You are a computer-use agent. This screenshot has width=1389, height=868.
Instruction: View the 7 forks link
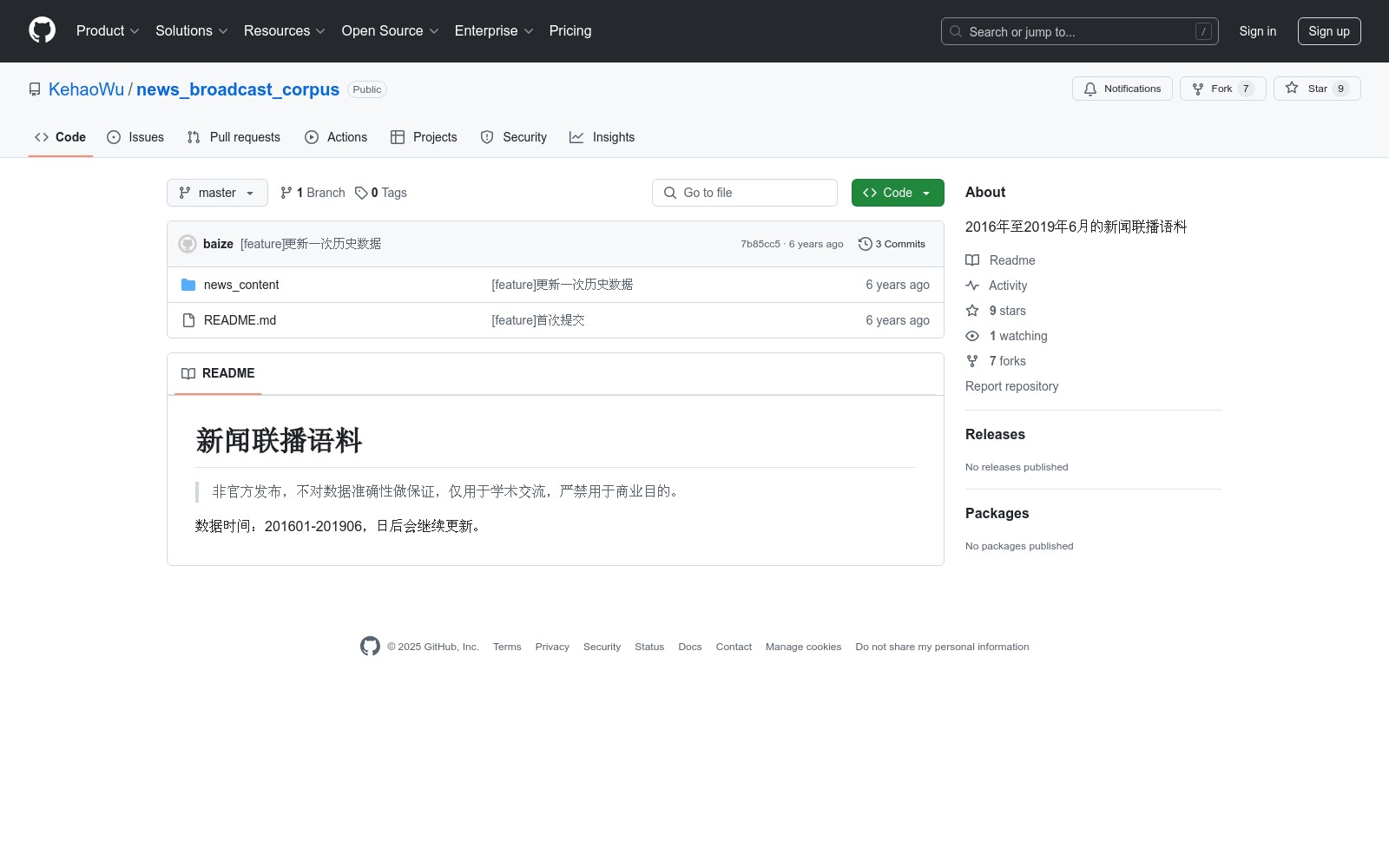click(996, 361)
